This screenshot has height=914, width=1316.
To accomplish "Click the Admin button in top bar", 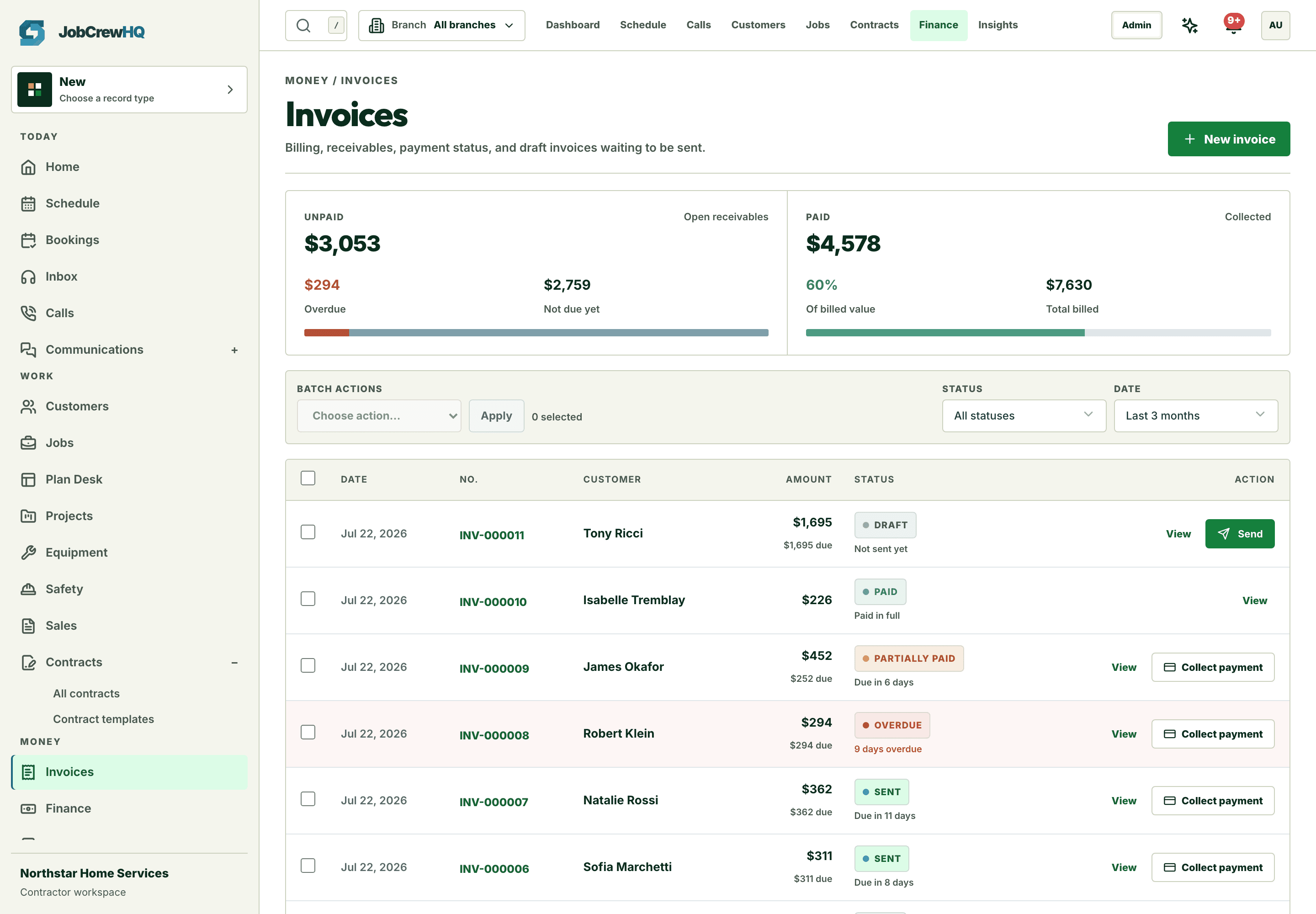I will [x=1137, y=25].
